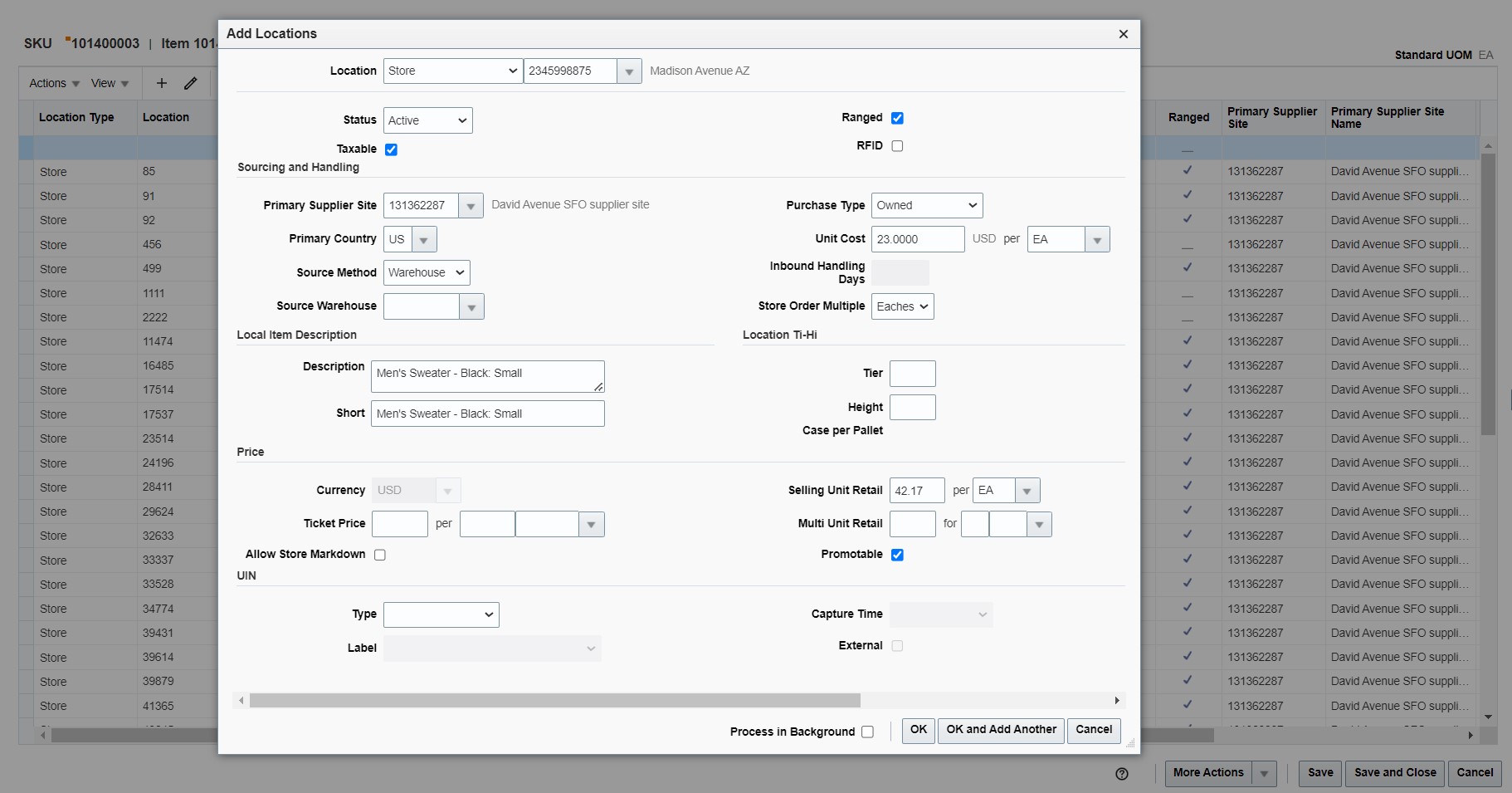
Task: Click the edit pencil icon in toolbar
Action: point(191,83)
